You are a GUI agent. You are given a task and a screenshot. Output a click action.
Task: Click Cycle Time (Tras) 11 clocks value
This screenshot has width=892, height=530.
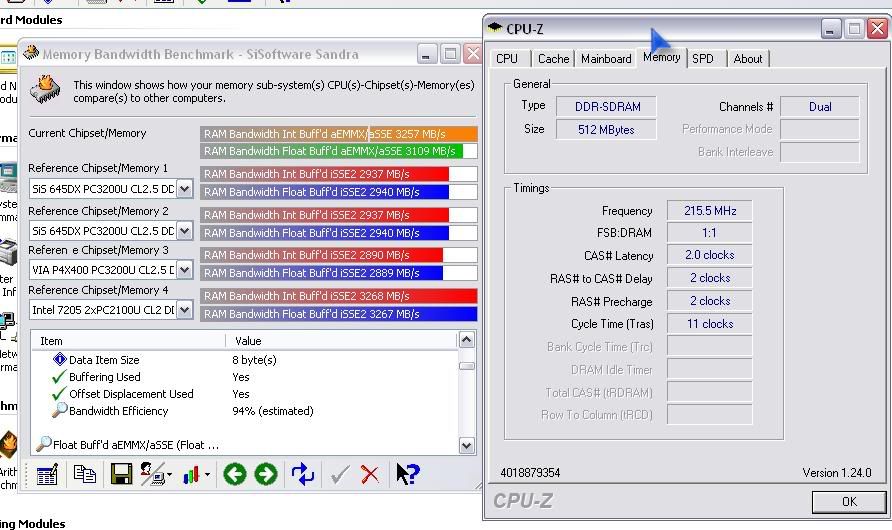pos(709,324)
